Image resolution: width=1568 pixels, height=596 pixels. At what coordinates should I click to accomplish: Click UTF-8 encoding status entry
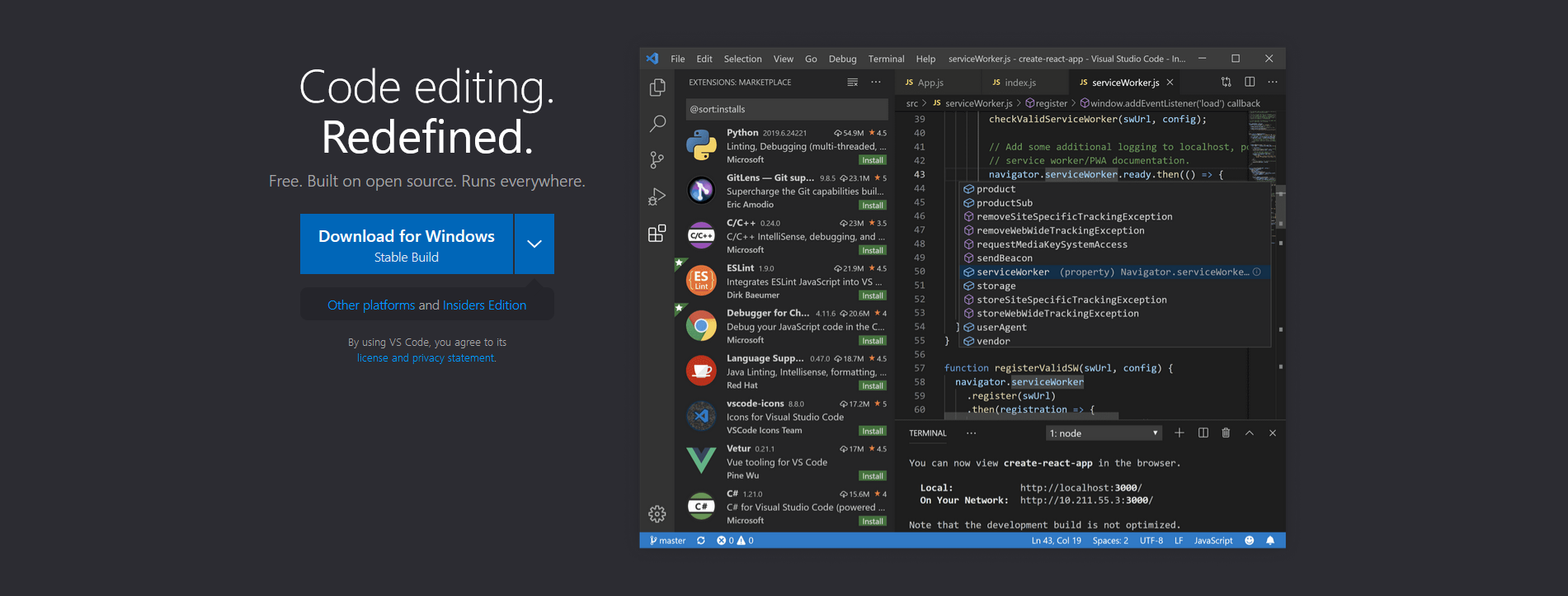pyautogui.click(x=1151, y=541)
